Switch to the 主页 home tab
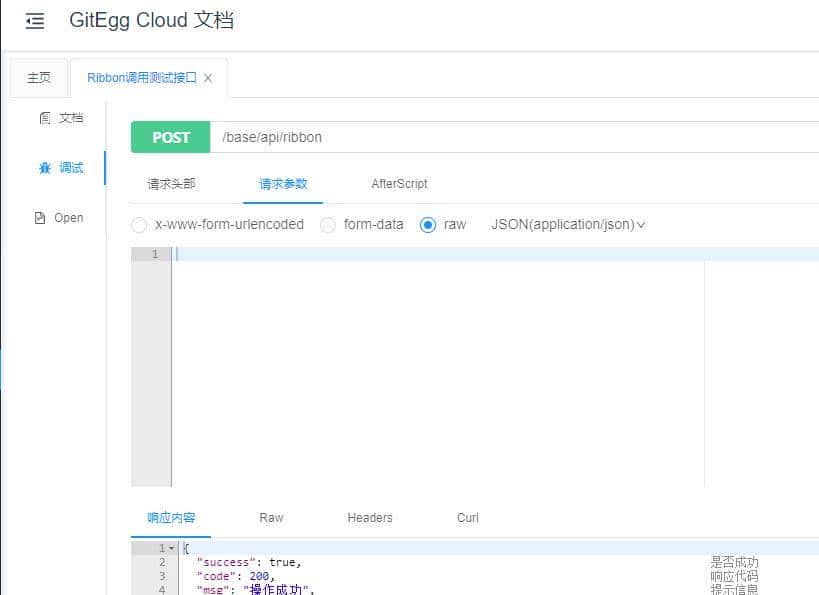This screenshot has height=595, width=819. coord(38,77)
